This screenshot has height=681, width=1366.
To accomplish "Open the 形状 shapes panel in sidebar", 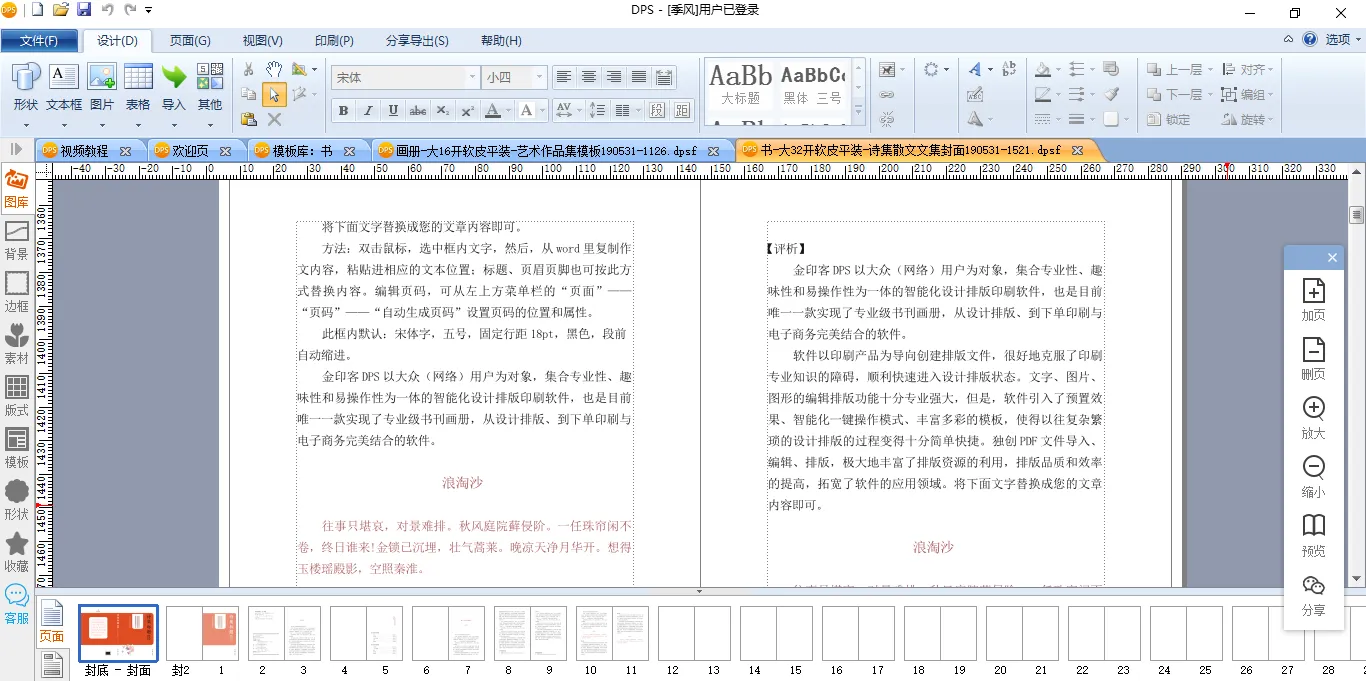I will [16, 500].
